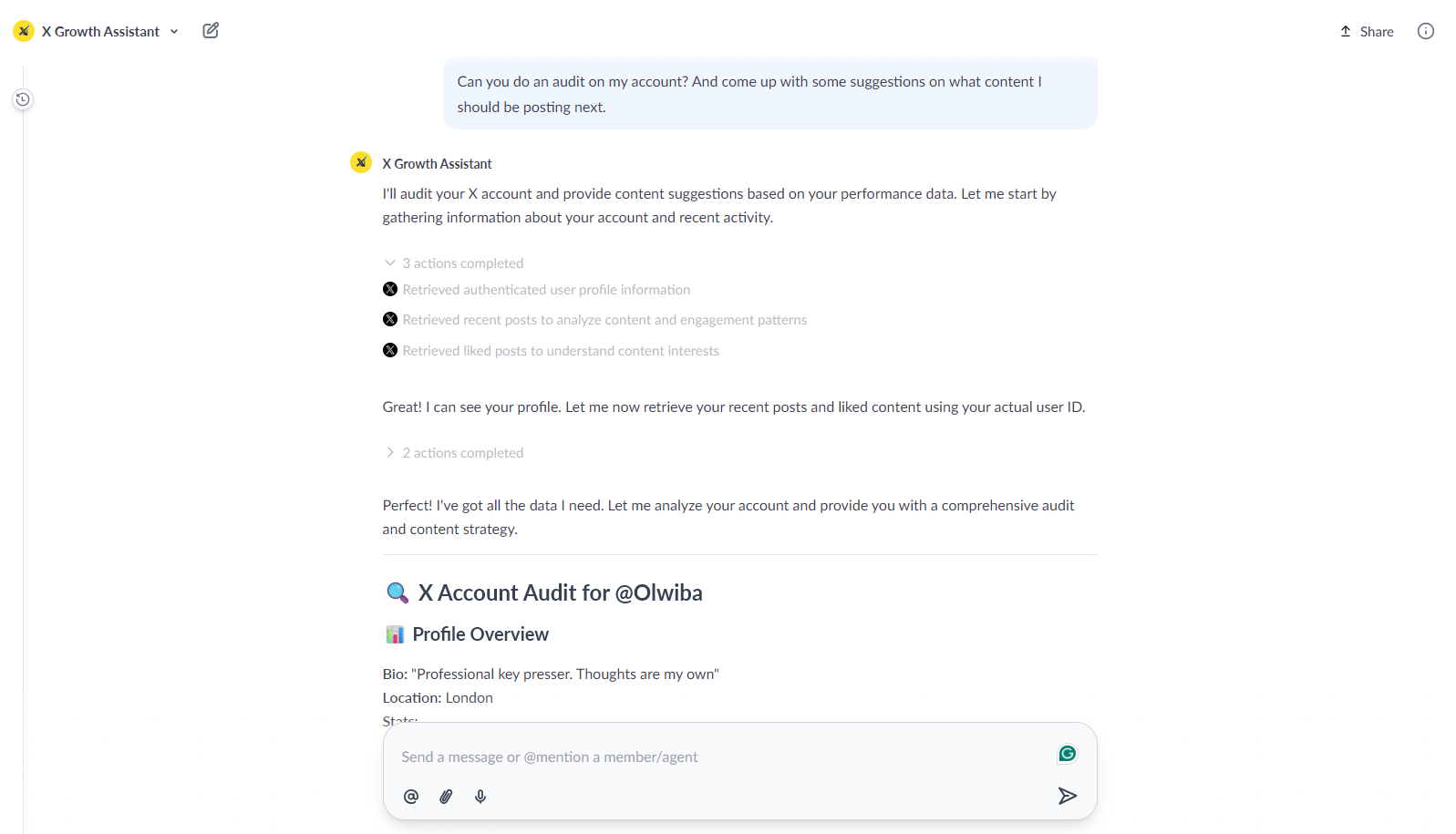Click Retrieved authenticated user profile information action
This screenshot has width=1456, height=834.
tap(545, 290)
